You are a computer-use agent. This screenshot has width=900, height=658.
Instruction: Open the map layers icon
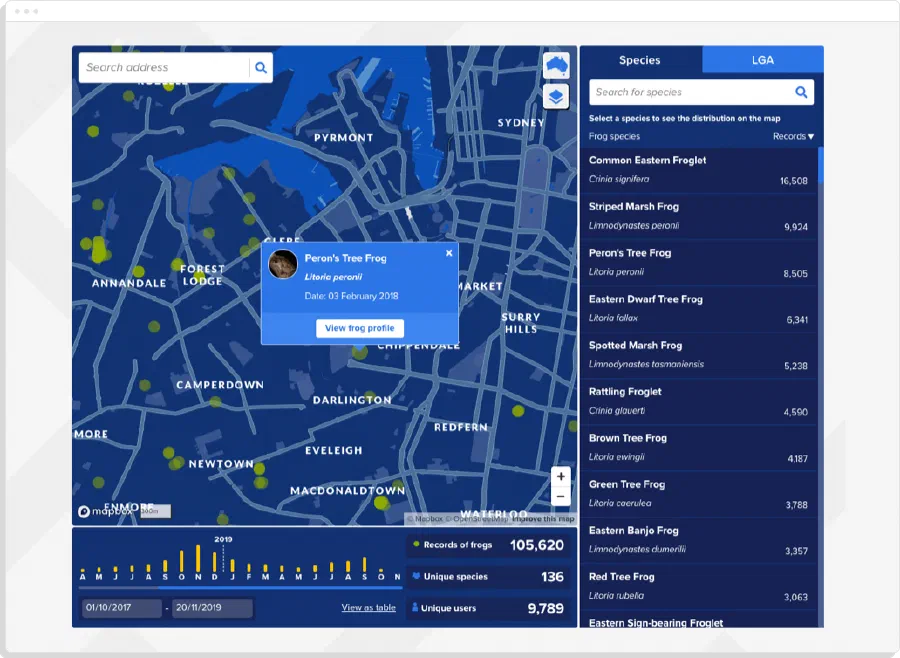pyautogui.click(x=556, y=96)
